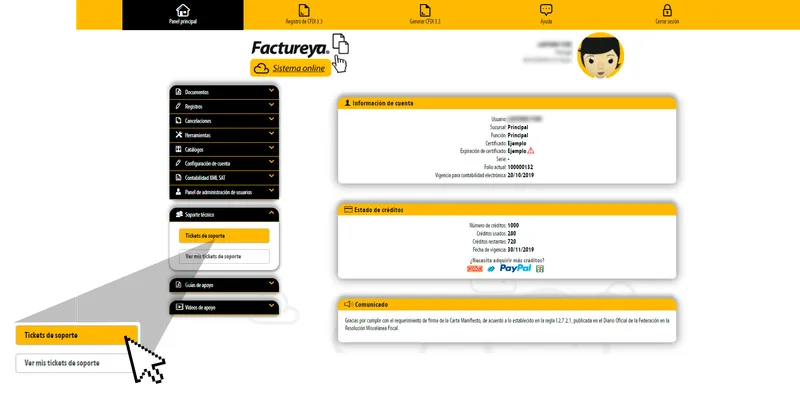Click the Documentos document icon
Screen dimensions: 800x393
(x=178, y=92)
